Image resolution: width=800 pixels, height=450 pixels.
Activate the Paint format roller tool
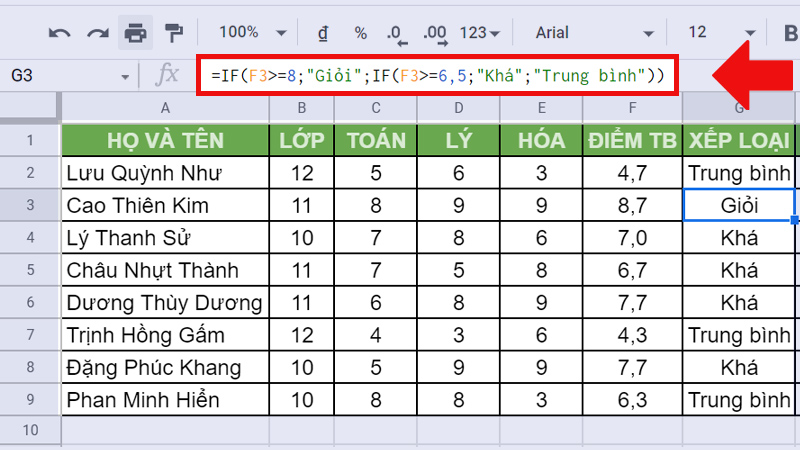pos(173,33)
